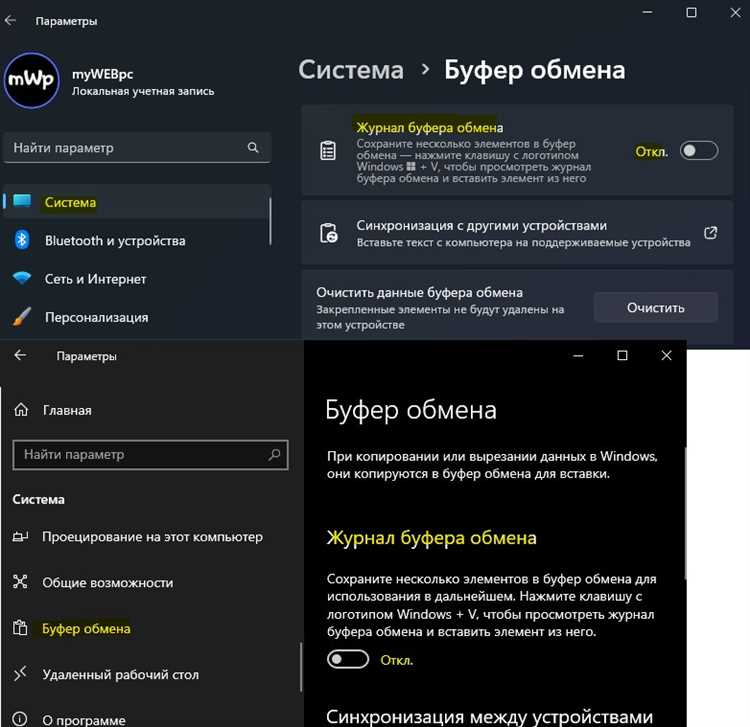750x727 pixels.
Task: Click the myWEBpc account name
Action: click(102, 74)
